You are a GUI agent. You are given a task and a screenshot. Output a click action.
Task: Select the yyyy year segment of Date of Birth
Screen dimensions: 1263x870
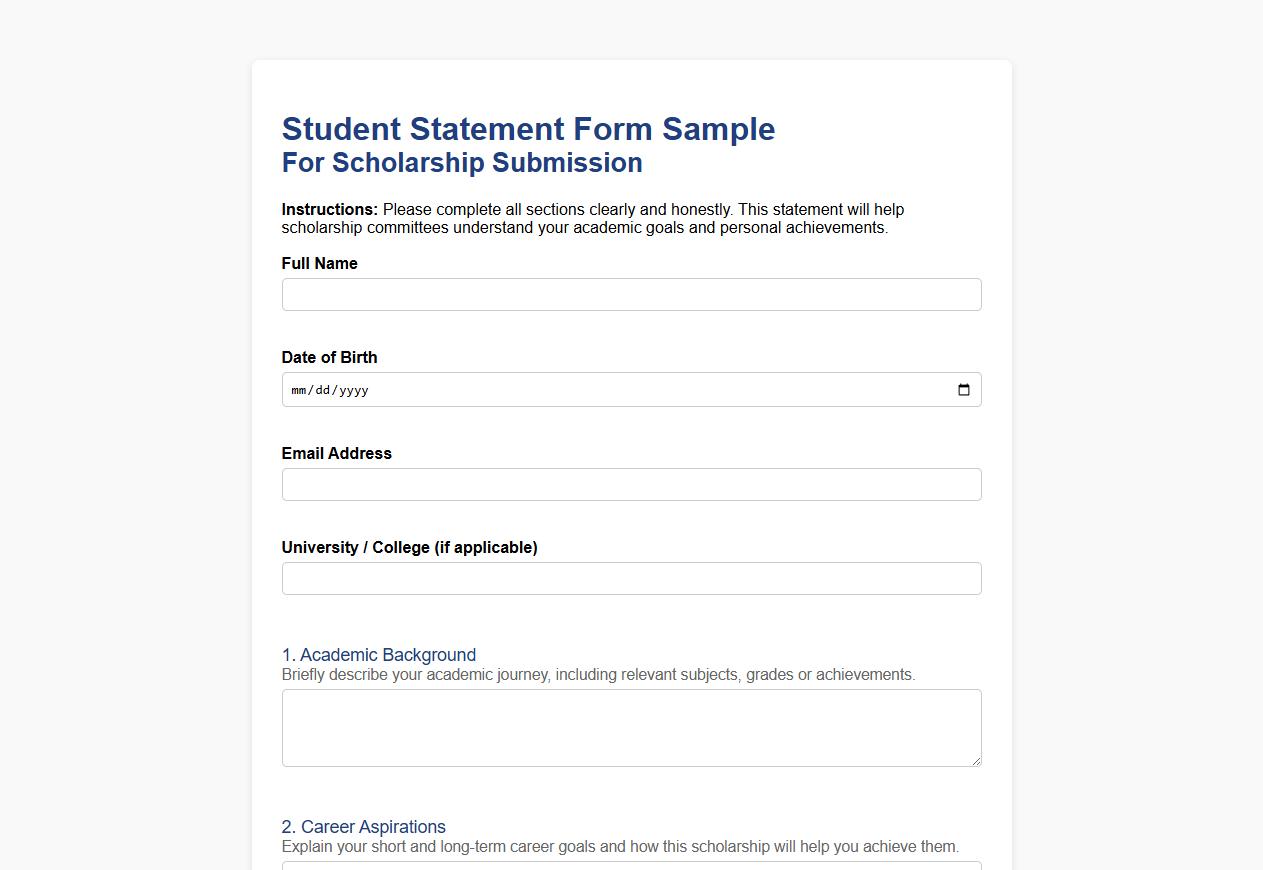point(355,390)
